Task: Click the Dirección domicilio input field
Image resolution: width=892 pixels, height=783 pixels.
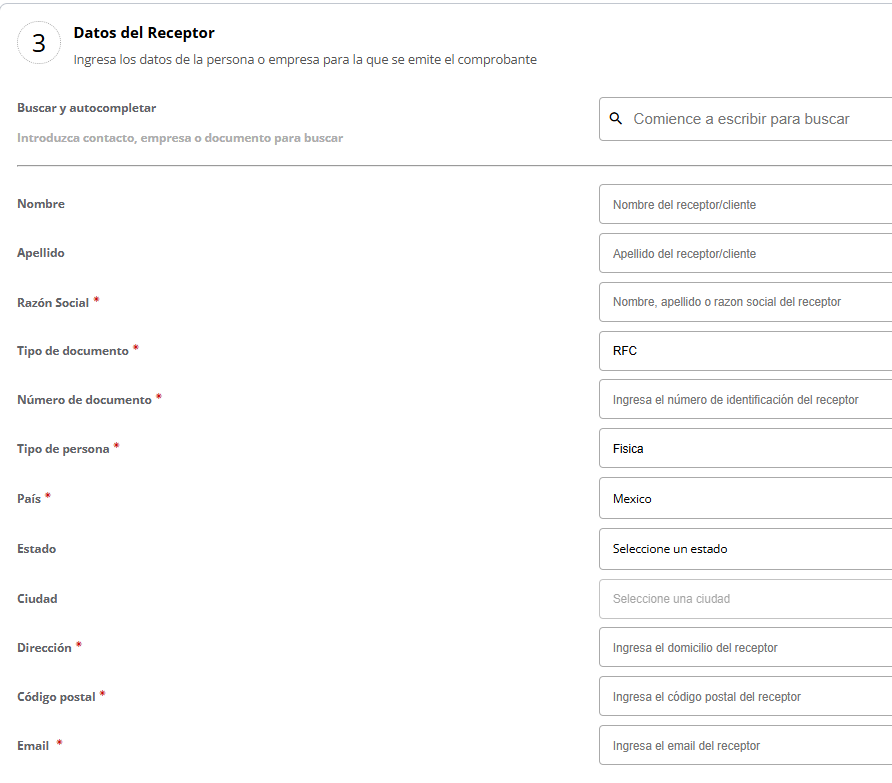Action: click(x=745, y=647)
